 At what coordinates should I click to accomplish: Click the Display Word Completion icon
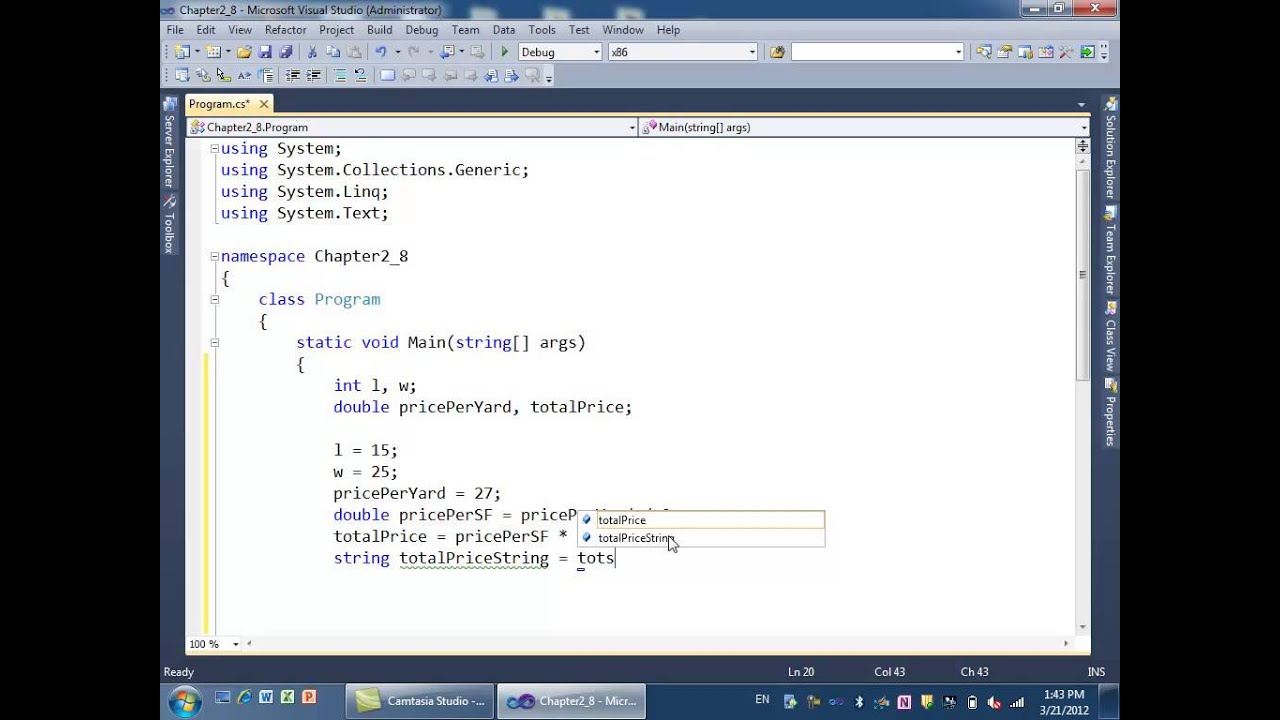[x=245, y=75]
